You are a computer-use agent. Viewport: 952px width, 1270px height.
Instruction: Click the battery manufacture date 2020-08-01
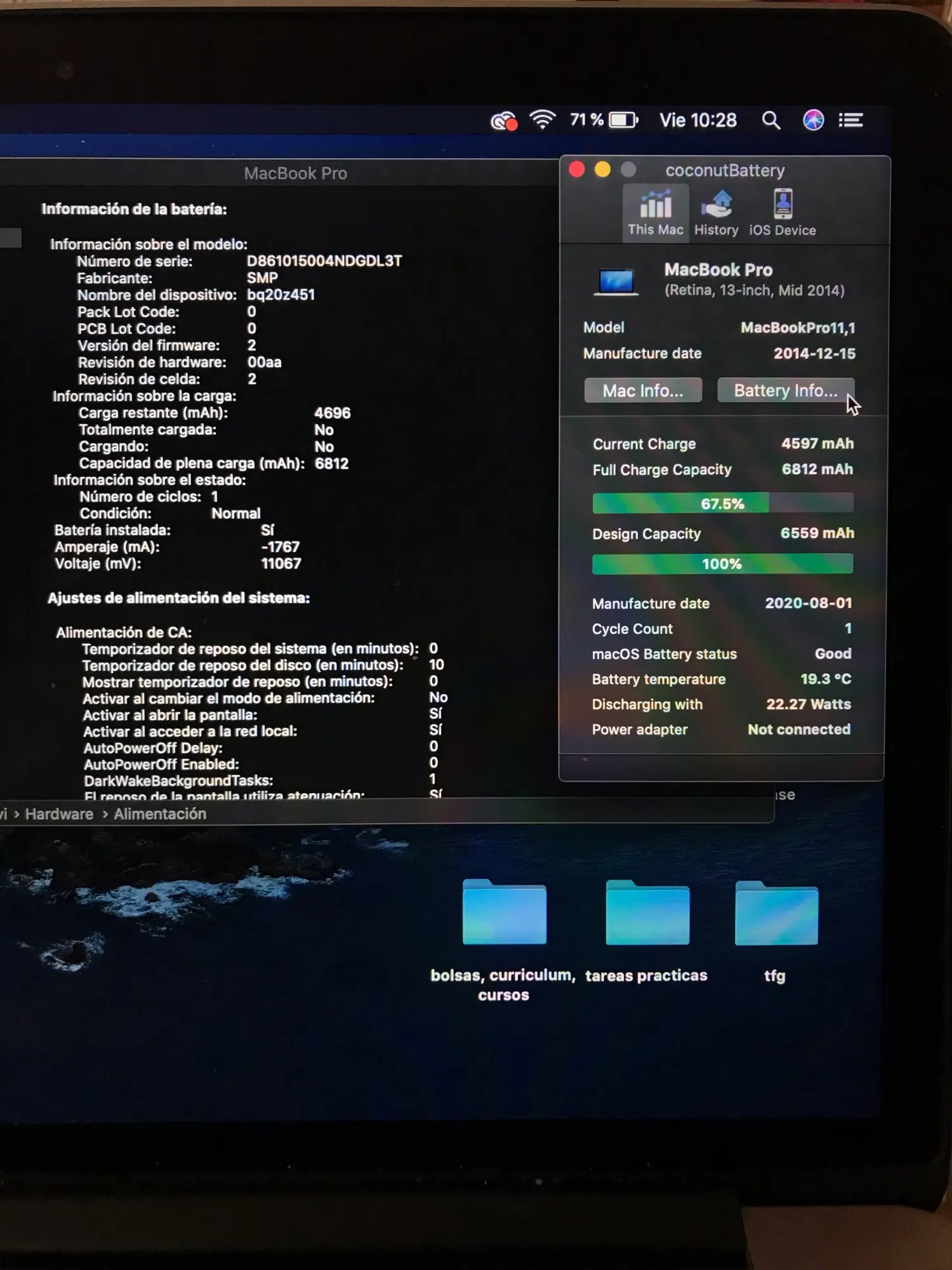pos(809,603)
